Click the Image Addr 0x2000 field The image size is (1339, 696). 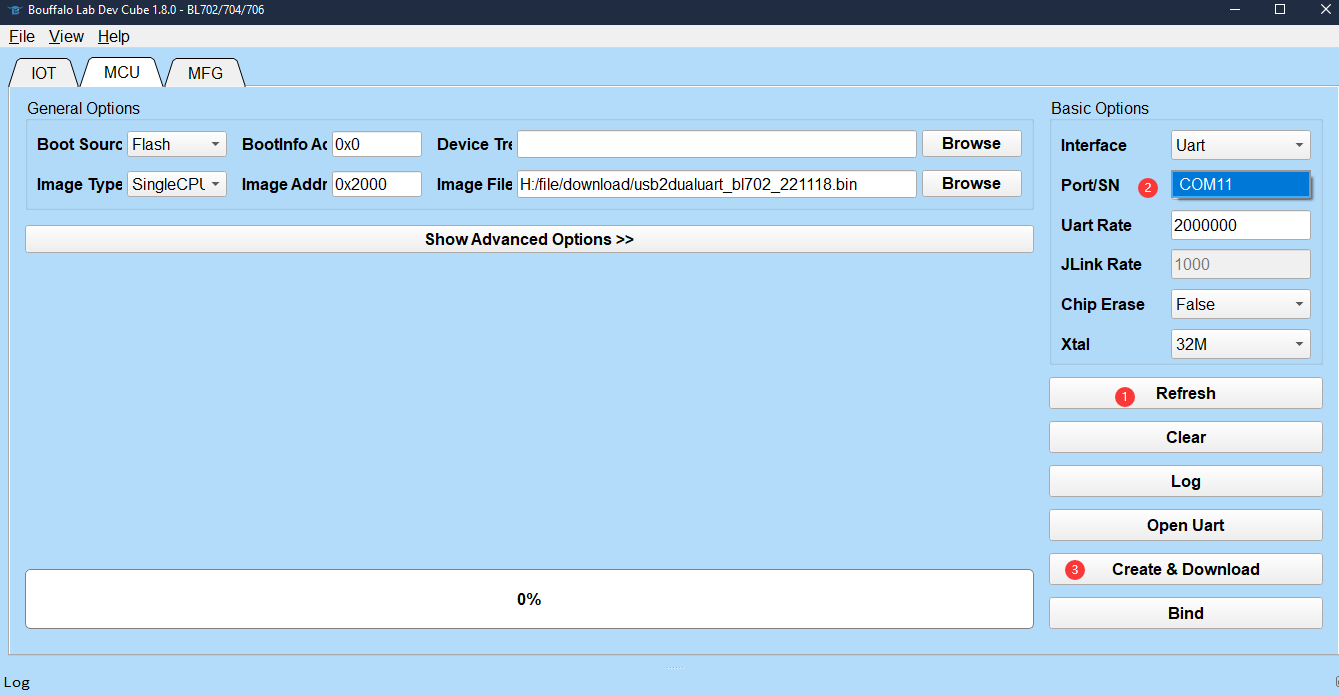(x=377, y=184)
